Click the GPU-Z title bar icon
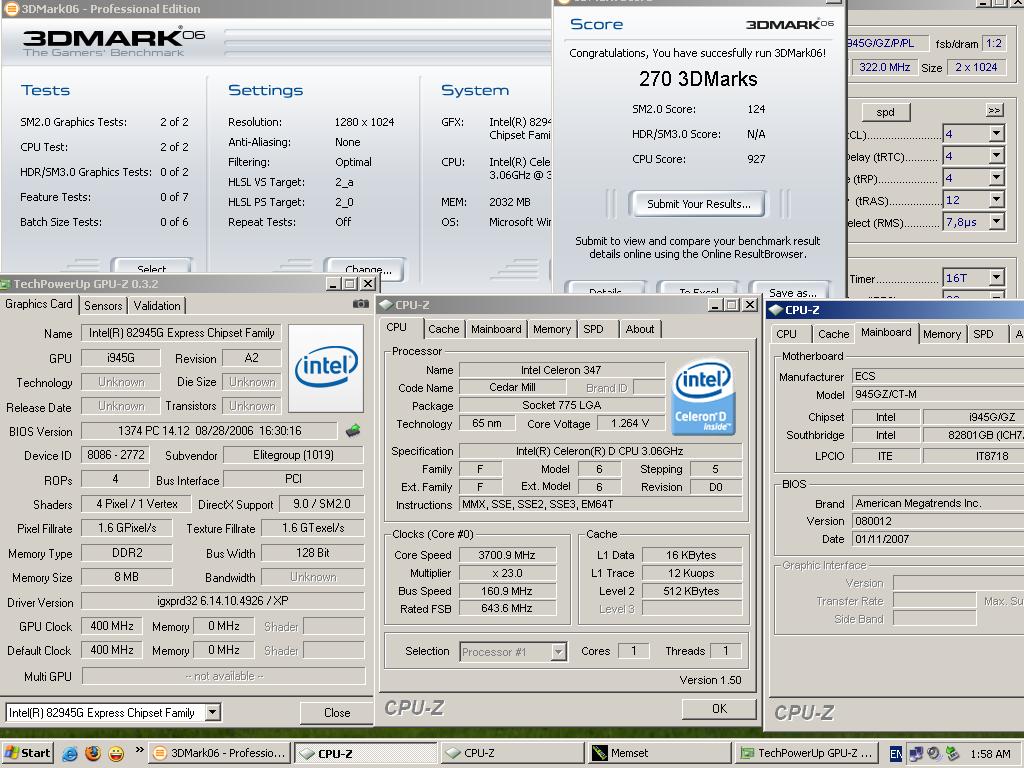The height and width of the screenshot is (768, 1024). click(x=5, y=284)
